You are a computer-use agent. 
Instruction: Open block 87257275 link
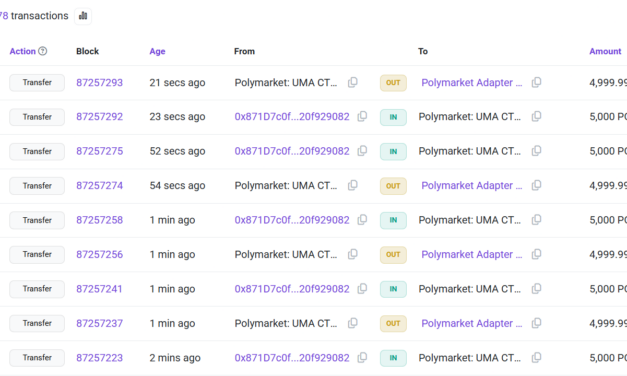(99, 151)
